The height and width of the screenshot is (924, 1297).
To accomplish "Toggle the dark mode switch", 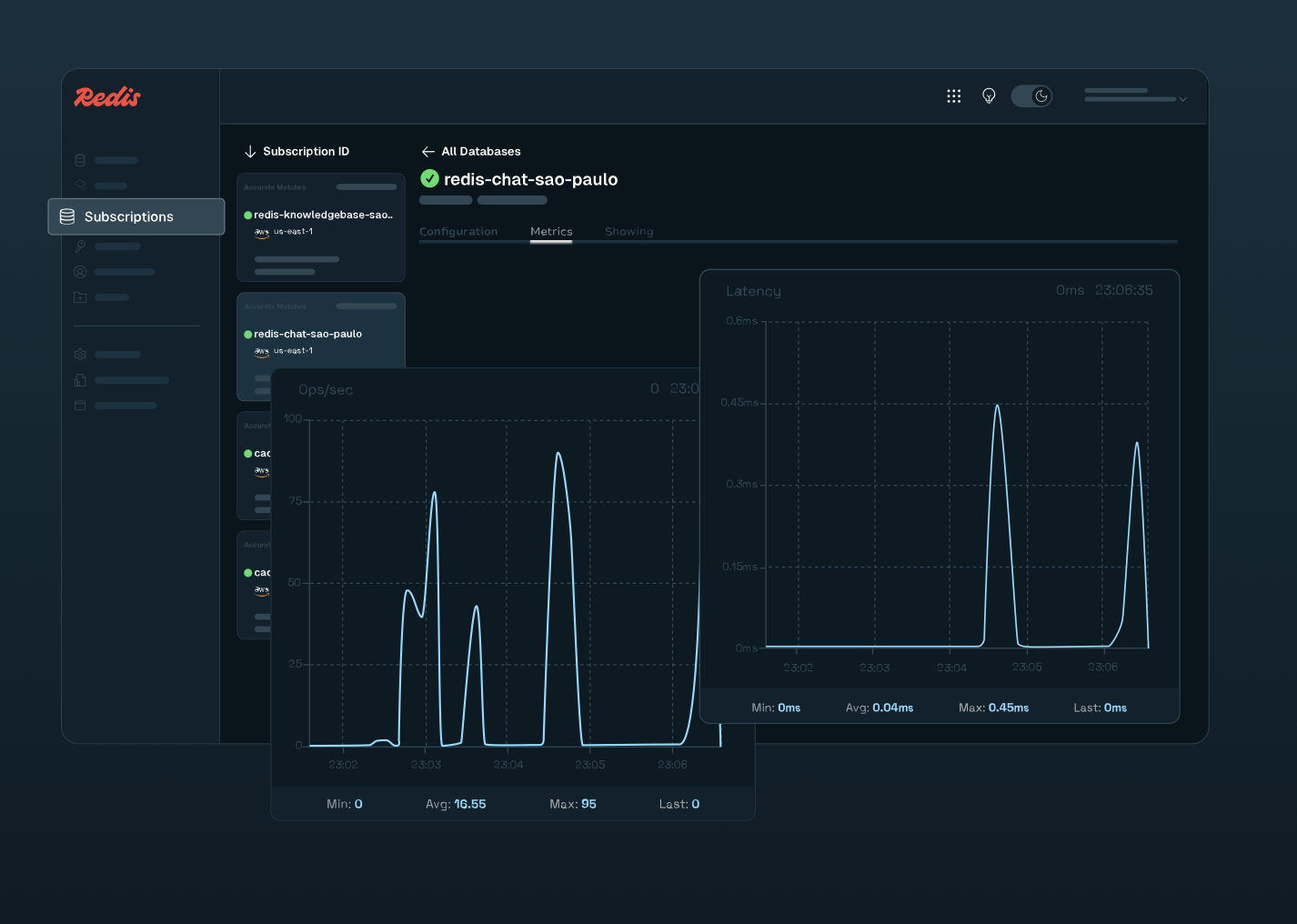I will [1031, 96].
